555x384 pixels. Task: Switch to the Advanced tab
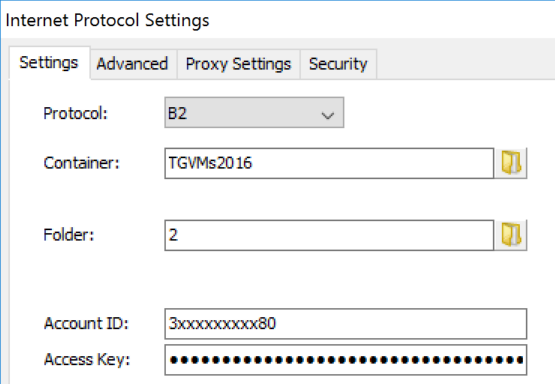(132, 64)
